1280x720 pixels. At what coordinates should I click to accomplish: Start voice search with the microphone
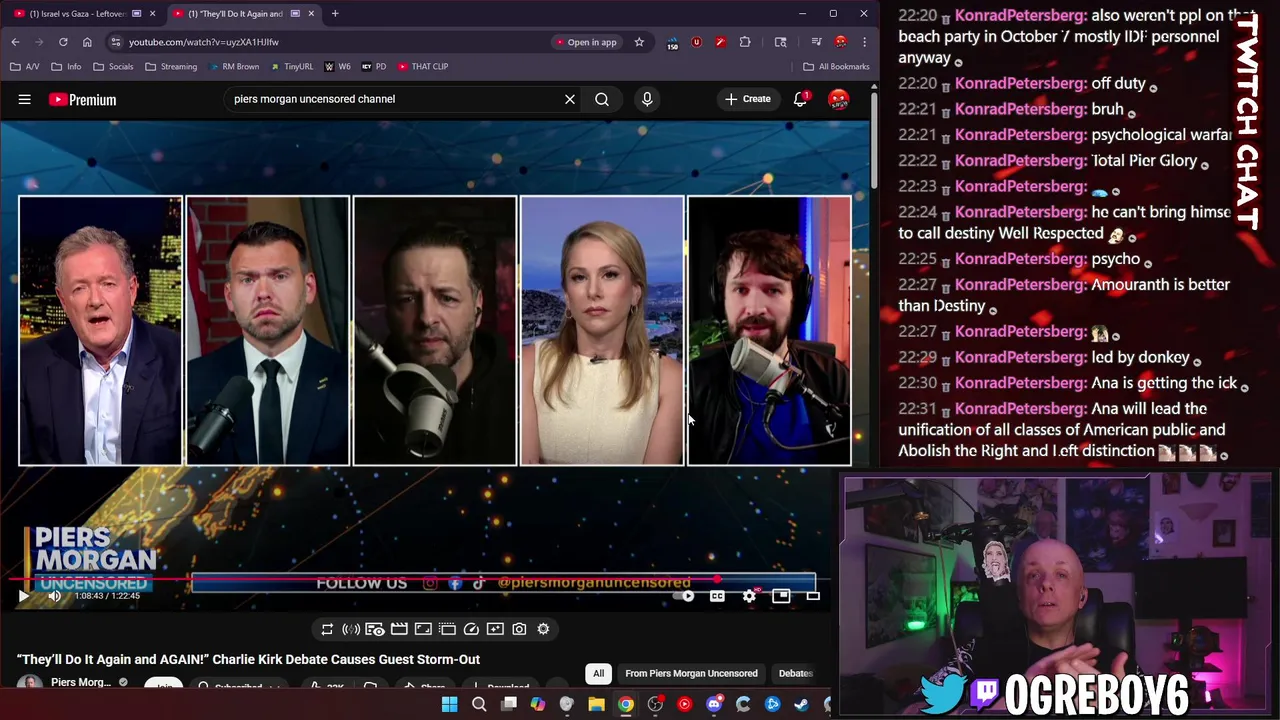[647, 99]
